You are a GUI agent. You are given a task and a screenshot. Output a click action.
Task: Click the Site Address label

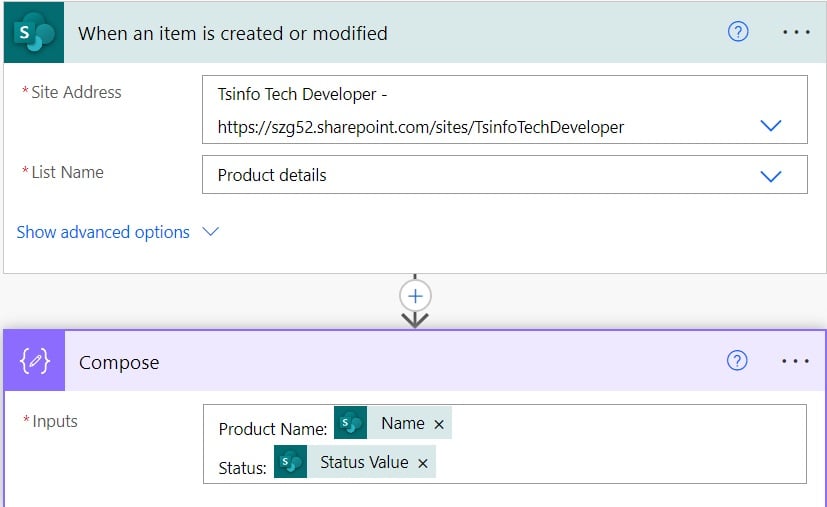76,92
